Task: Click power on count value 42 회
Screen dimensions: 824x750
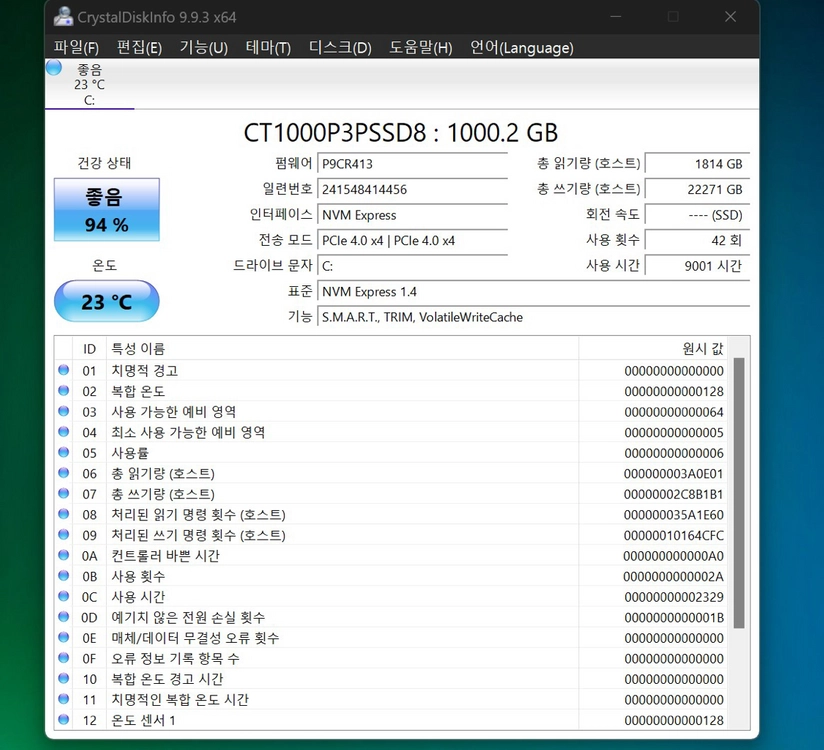Action: [697, 241]
